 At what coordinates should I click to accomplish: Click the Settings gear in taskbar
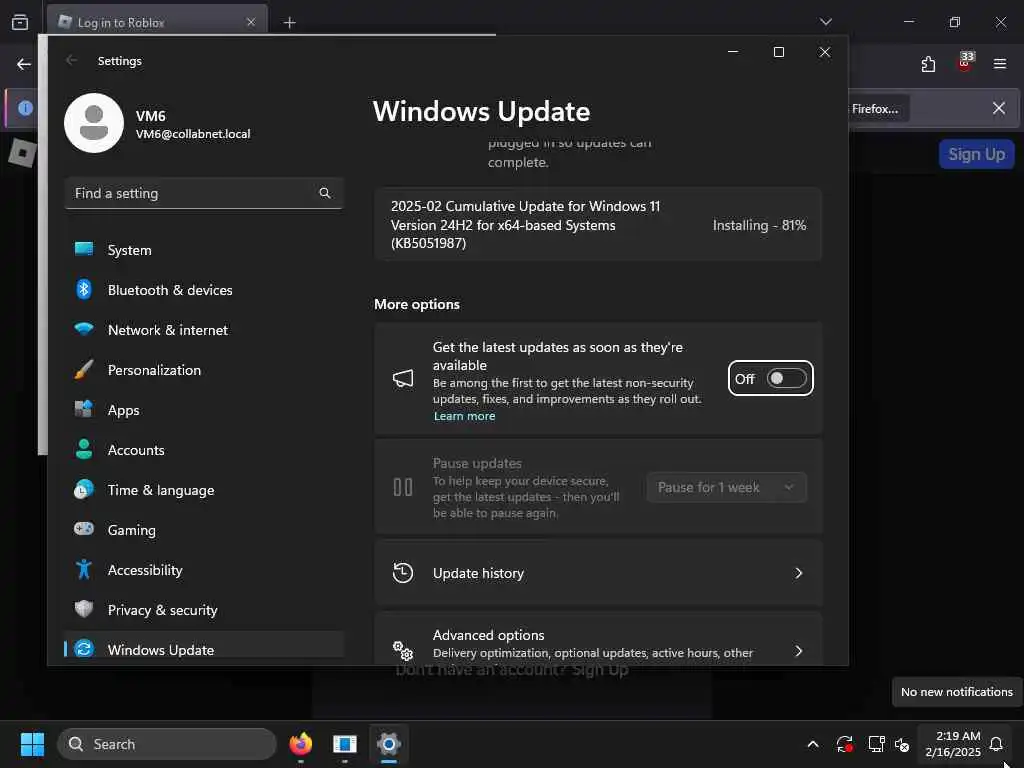[389, 744]
